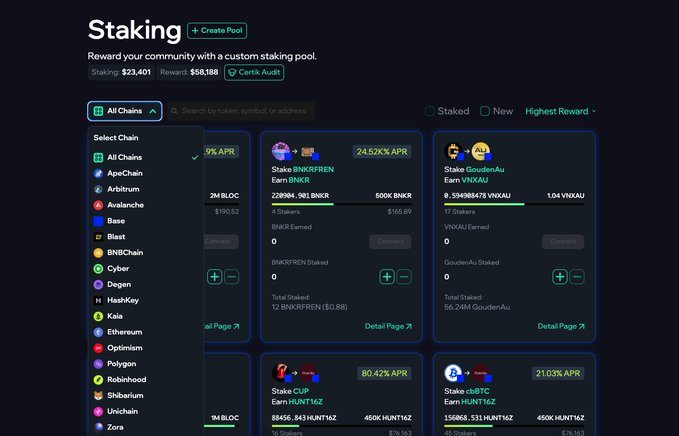Click the Unichain chain icon
This screenshot has width=679, height=436.
98,411
